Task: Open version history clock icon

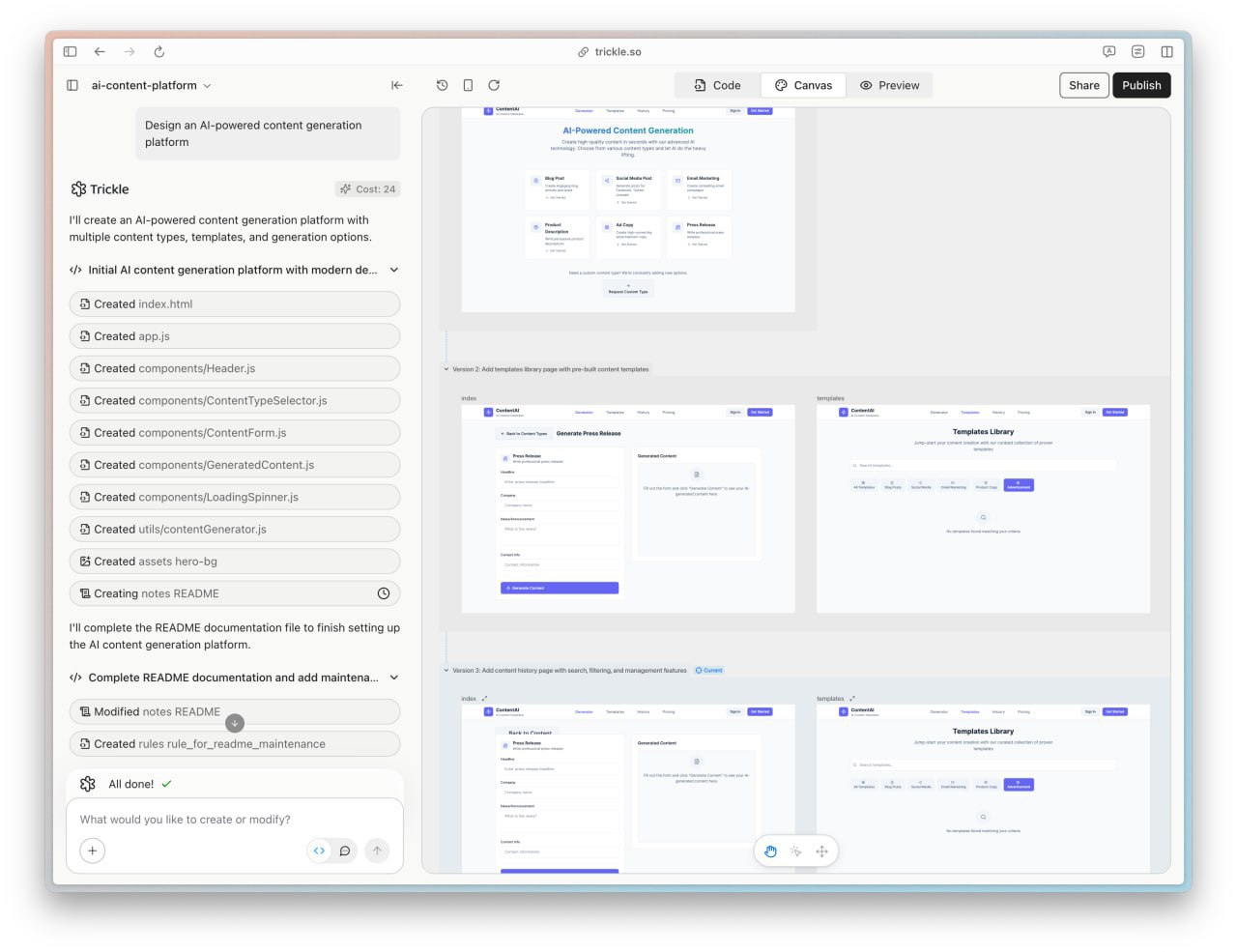Action: (442, 85)
